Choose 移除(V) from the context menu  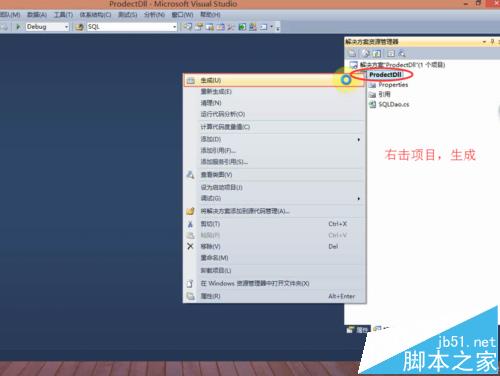275,247
